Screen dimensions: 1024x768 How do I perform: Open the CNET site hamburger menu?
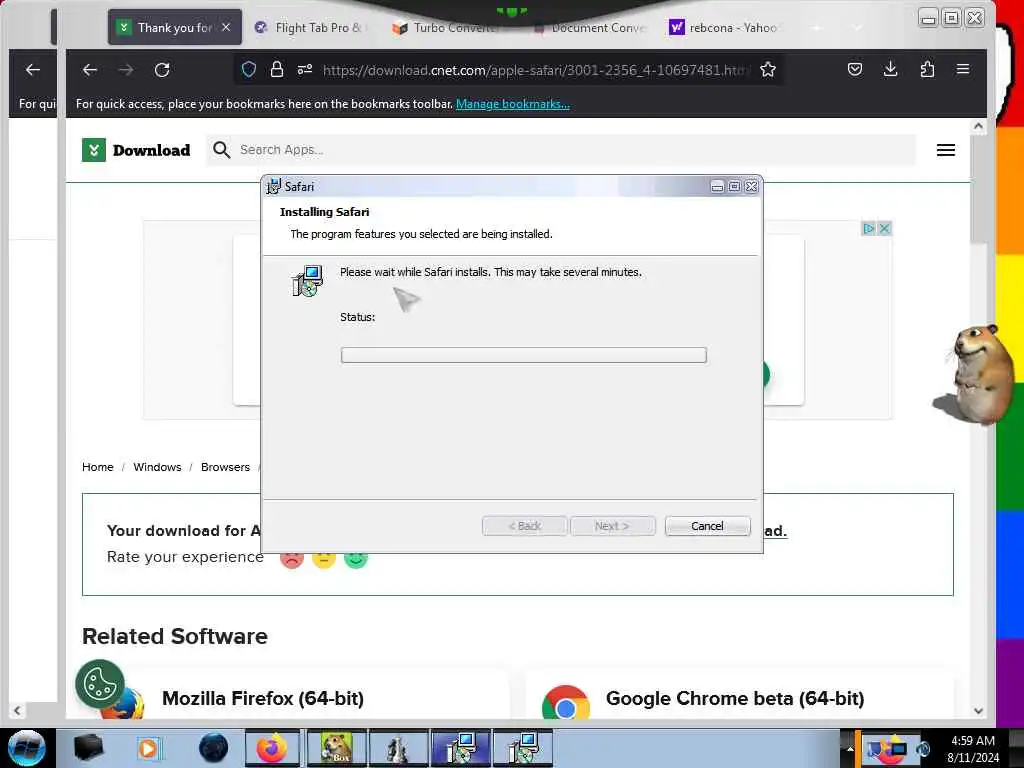point(946,150)
